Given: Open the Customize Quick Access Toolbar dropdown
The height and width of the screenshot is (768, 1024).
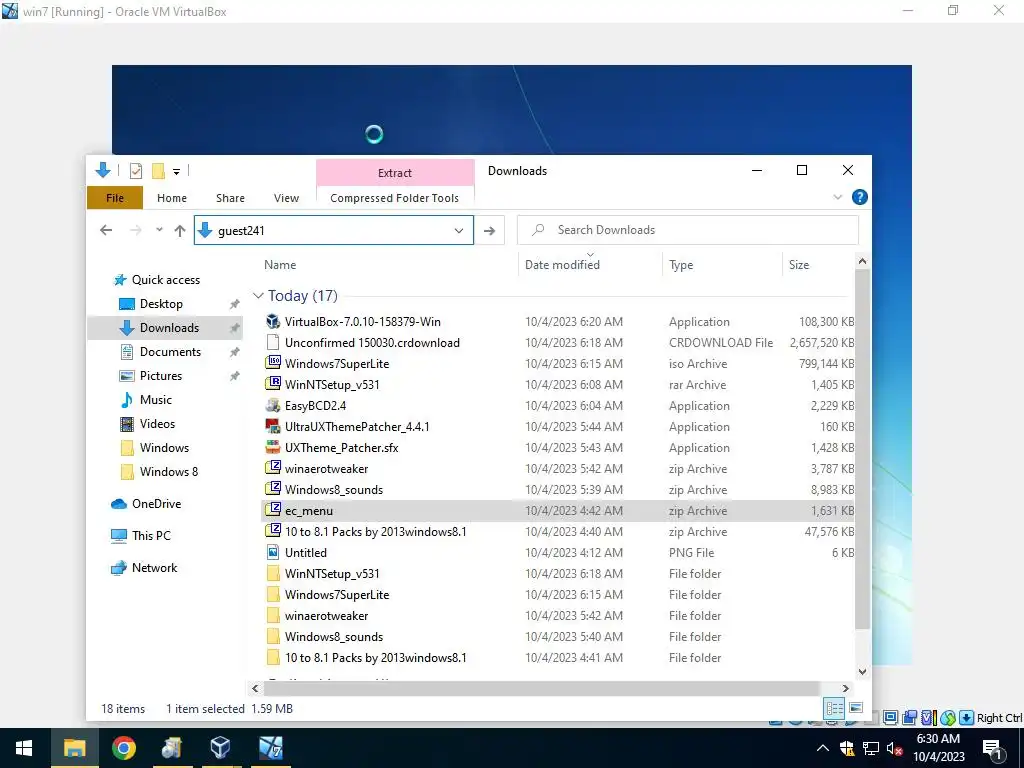Looking at the screenshot, I should pyautogui.click(x=176, y=172).
